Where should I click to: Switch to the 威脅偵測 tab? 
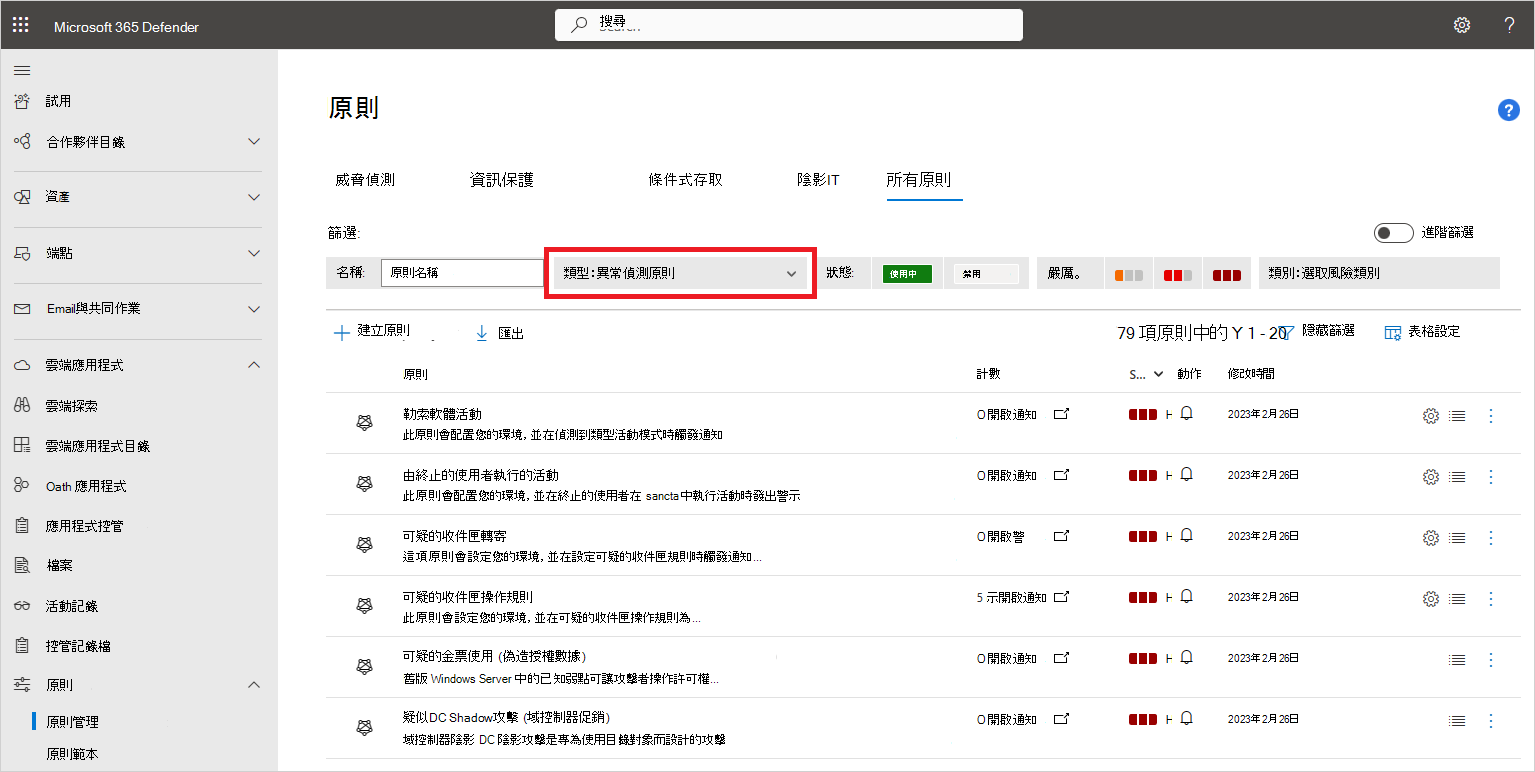(x=365, y=180)
